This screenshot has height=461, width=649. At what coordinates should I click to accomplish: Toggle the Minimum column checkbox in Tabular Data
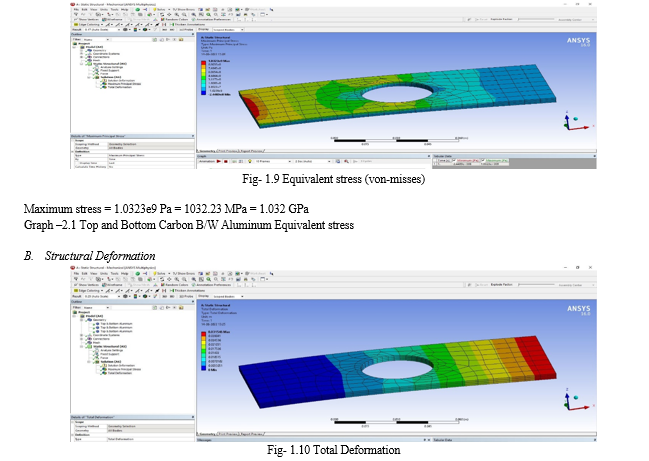454,160
